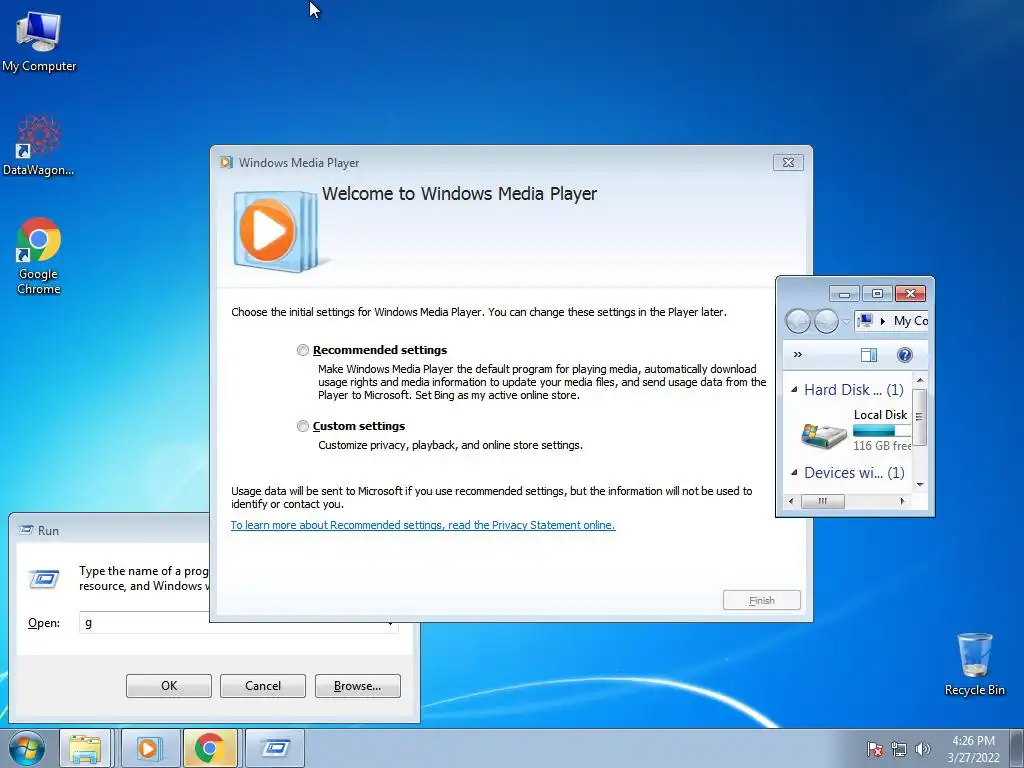Image resolution: width=1024 pixels, height=768 pixels.
Task: Click Browse... in the Run dialog
Action: [x=357, y=686]
